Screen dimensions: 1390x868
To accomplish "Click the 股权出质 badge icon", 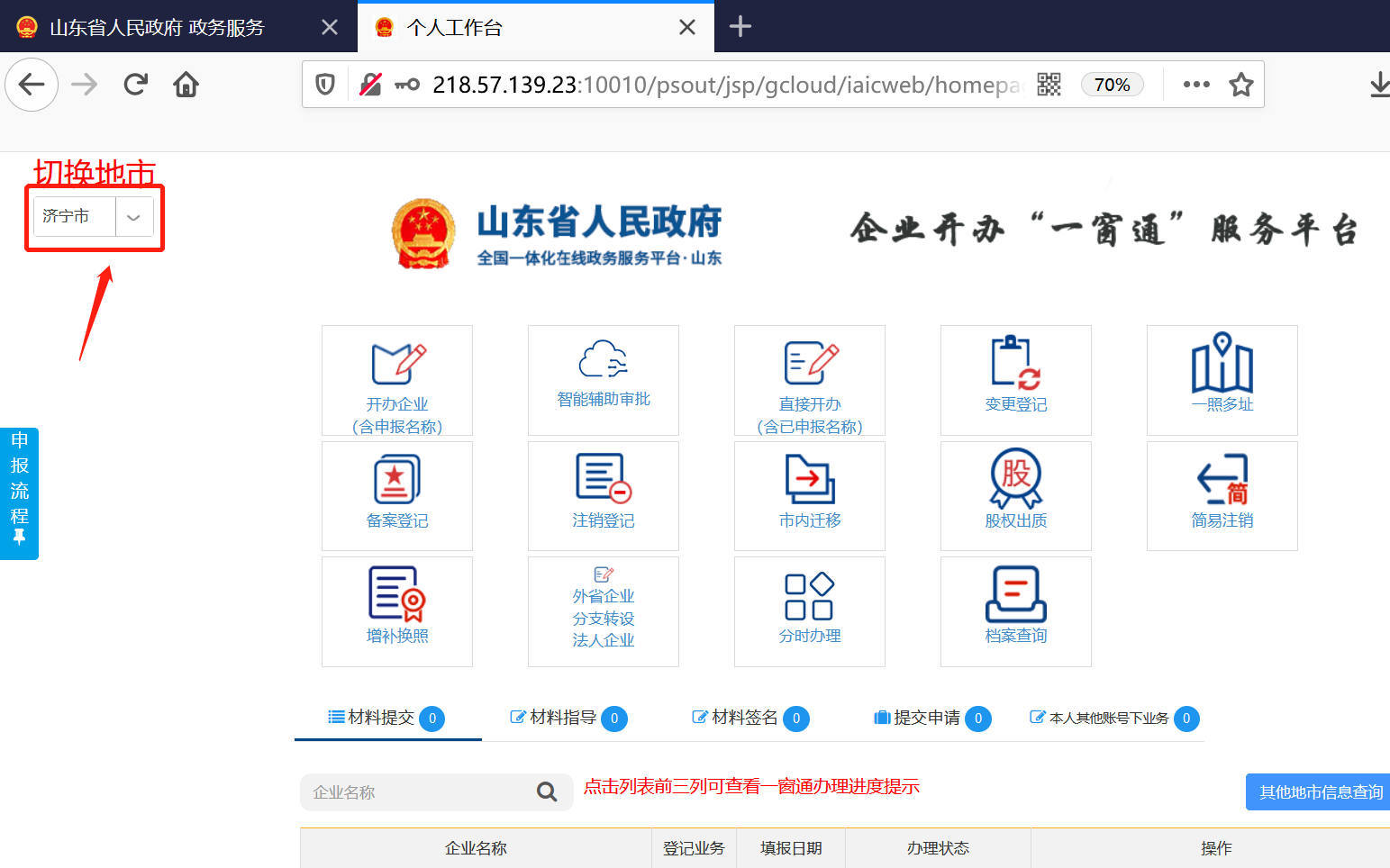I will (1015, 478).
